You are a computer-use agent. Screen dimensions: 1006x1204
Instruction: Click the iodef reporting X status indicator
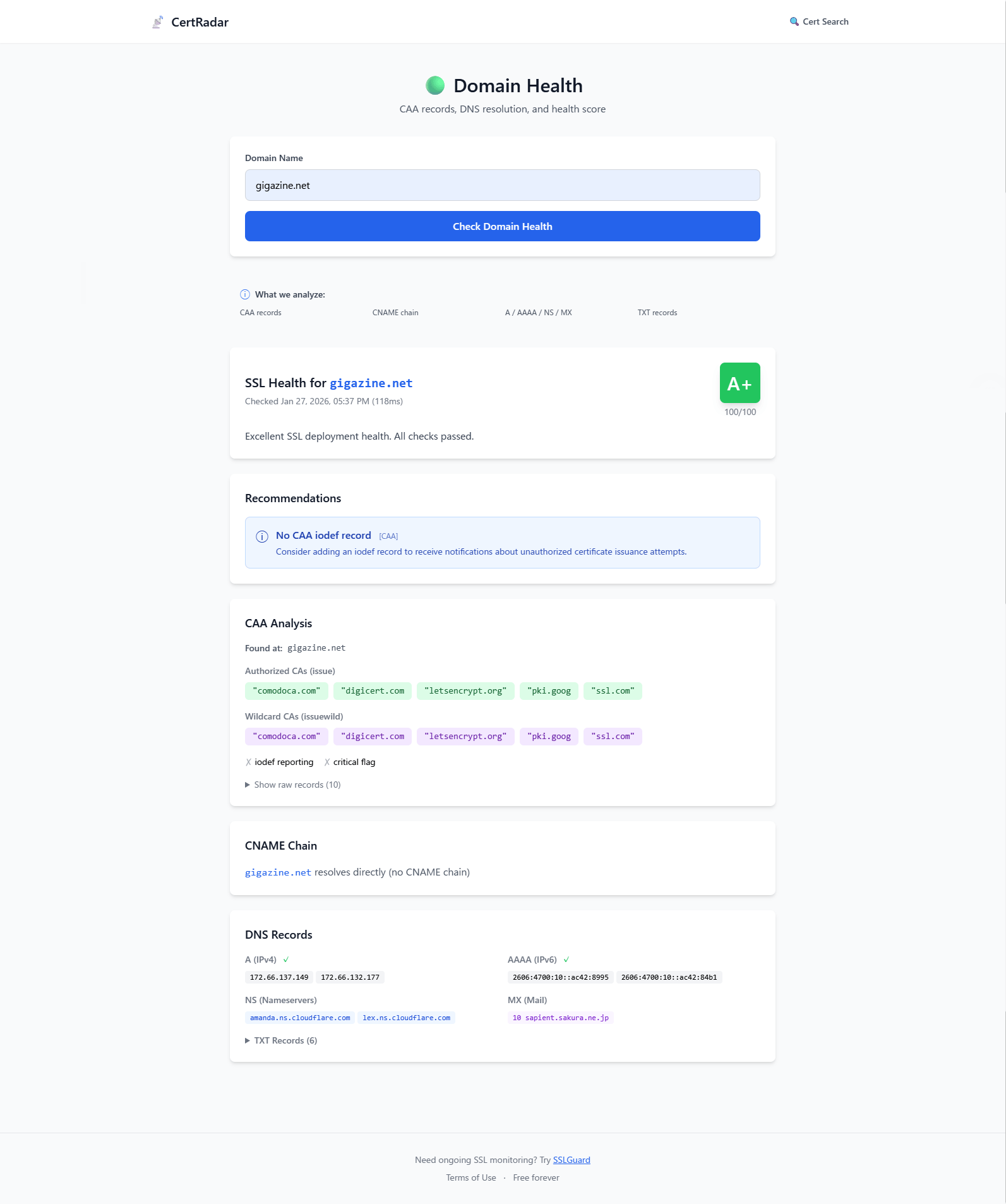pyautogui.click(x=249, y=762)
